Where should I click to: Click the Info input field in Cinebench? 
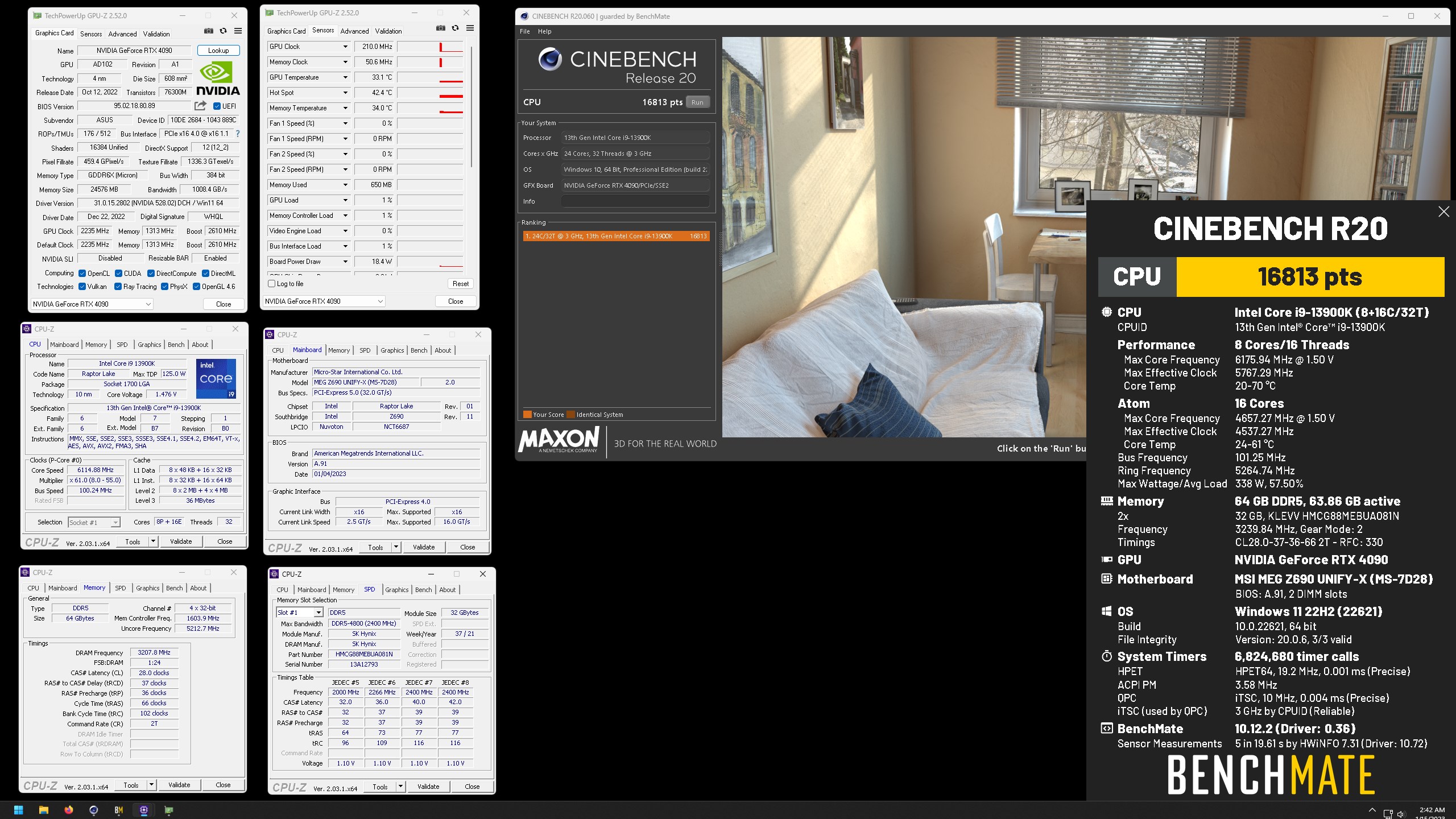635,201
